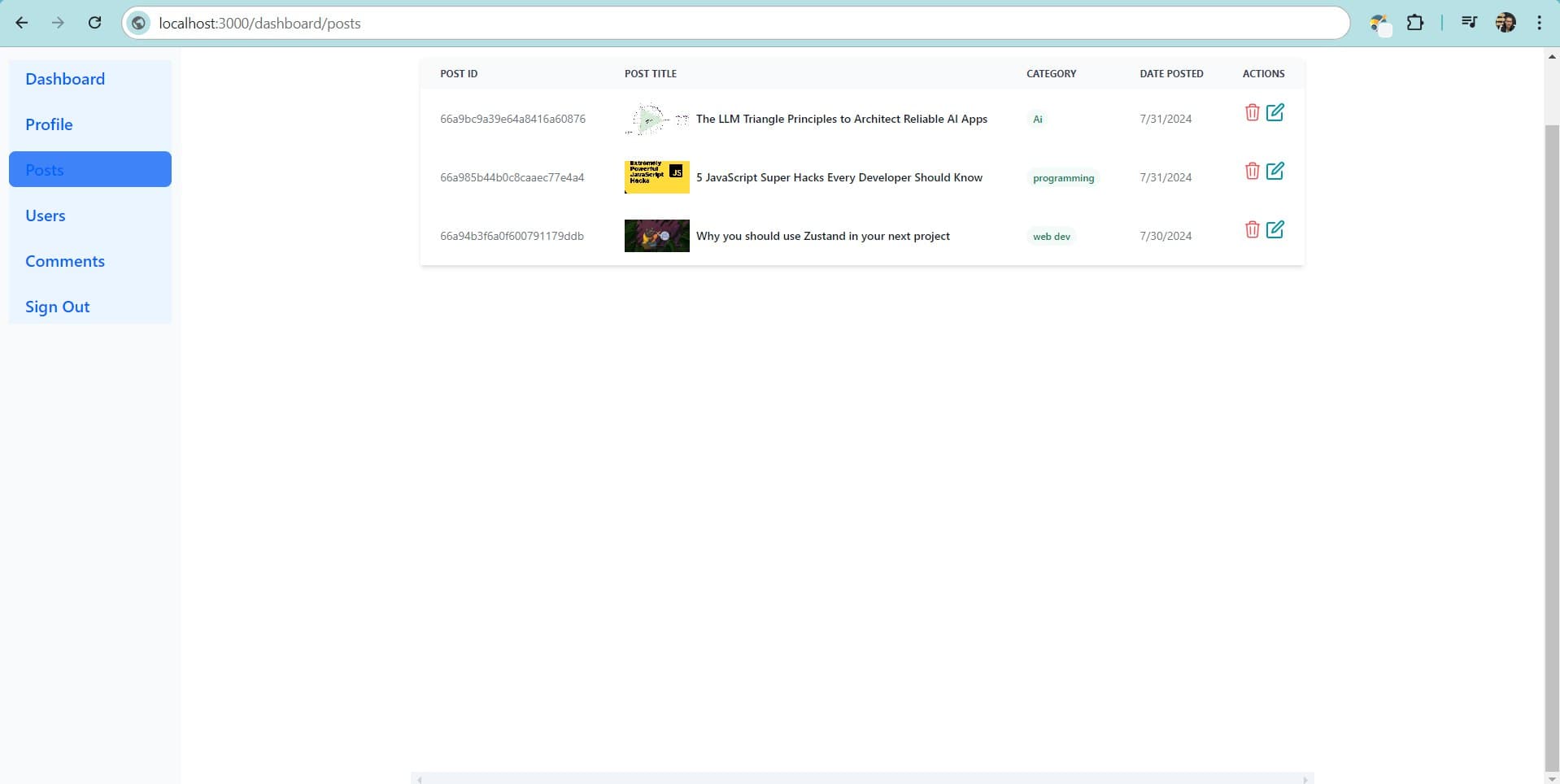Edit the Zustand post
Screen dimensions: 1560x784
coord(1275,229)
